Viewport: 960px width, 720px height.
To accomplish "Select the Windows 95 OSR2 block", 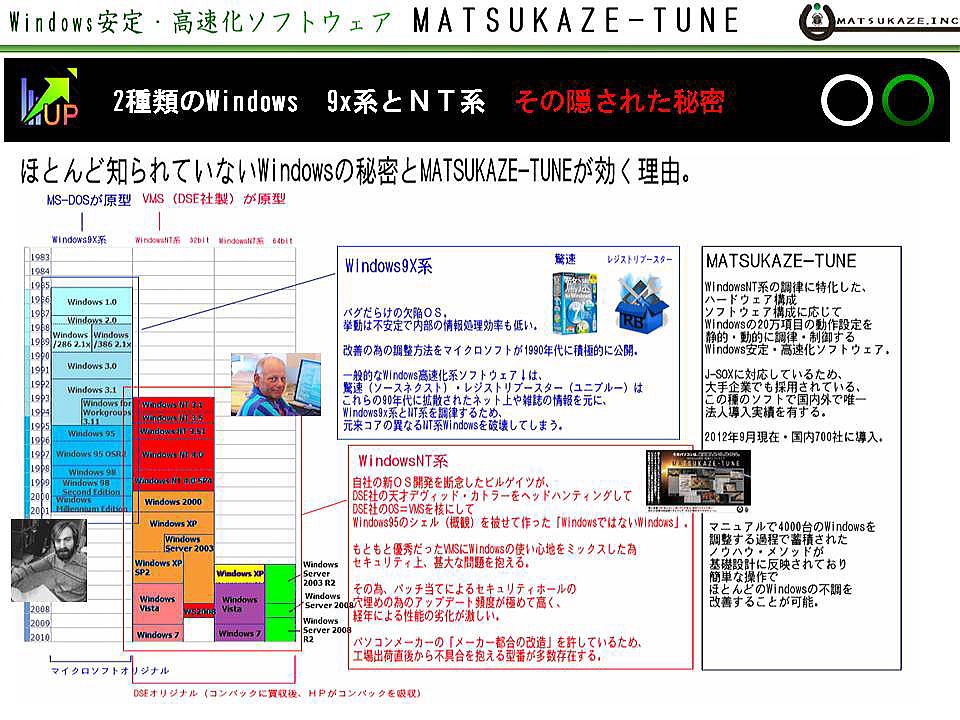I will click(92, 454).
